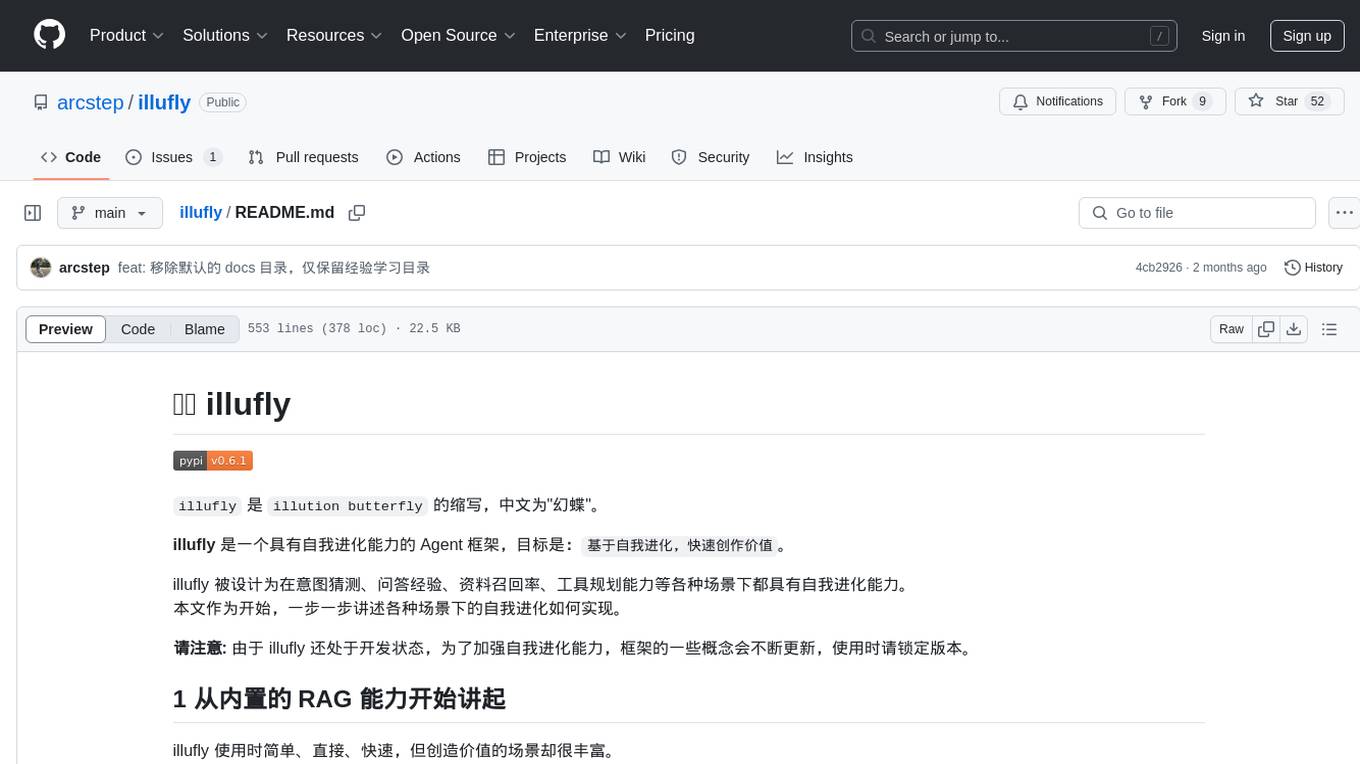This screenshot has height=764, width=1360.
Task: Click the Issues count badge 1
Action: (x=212, y=157)
